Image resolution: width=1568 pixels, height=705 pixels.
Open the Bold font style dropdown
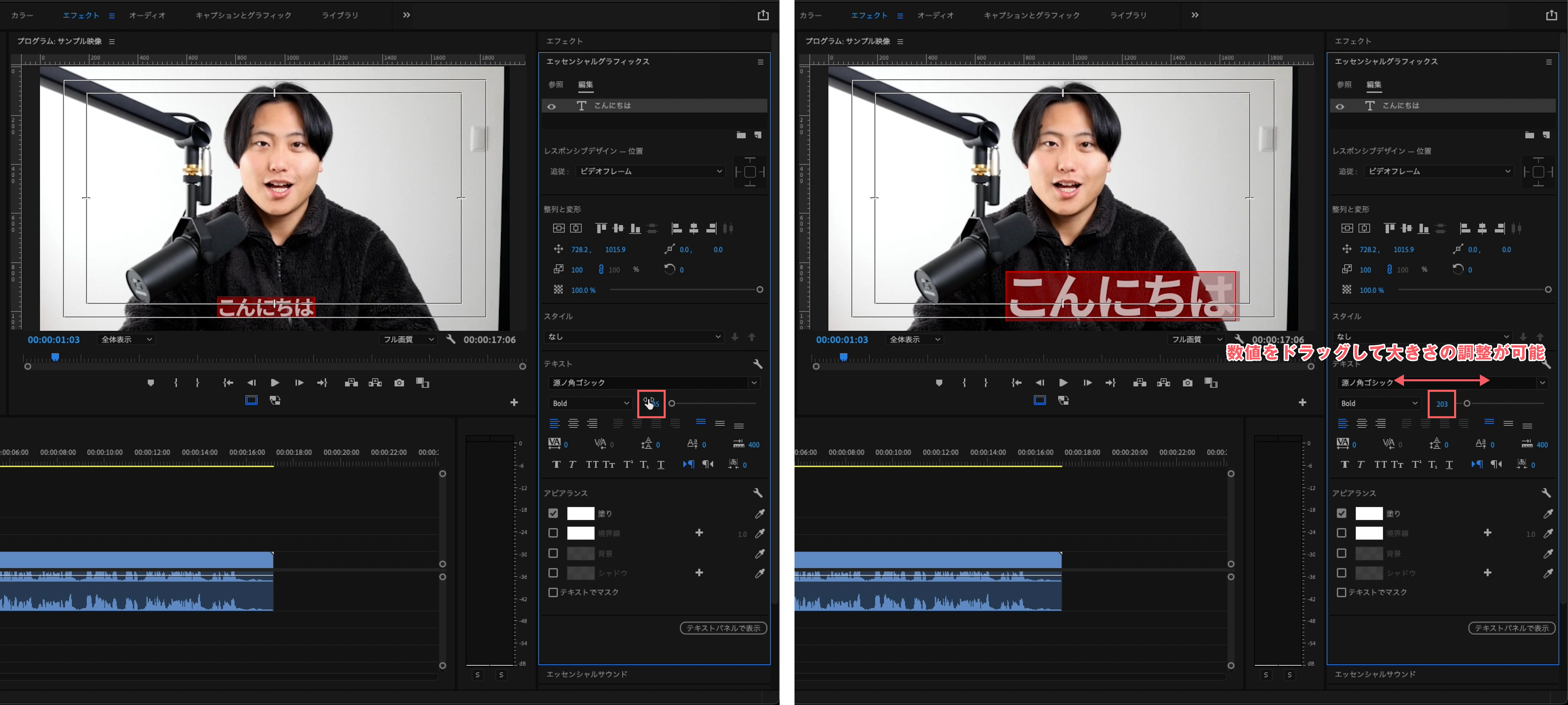click(590, 403)
